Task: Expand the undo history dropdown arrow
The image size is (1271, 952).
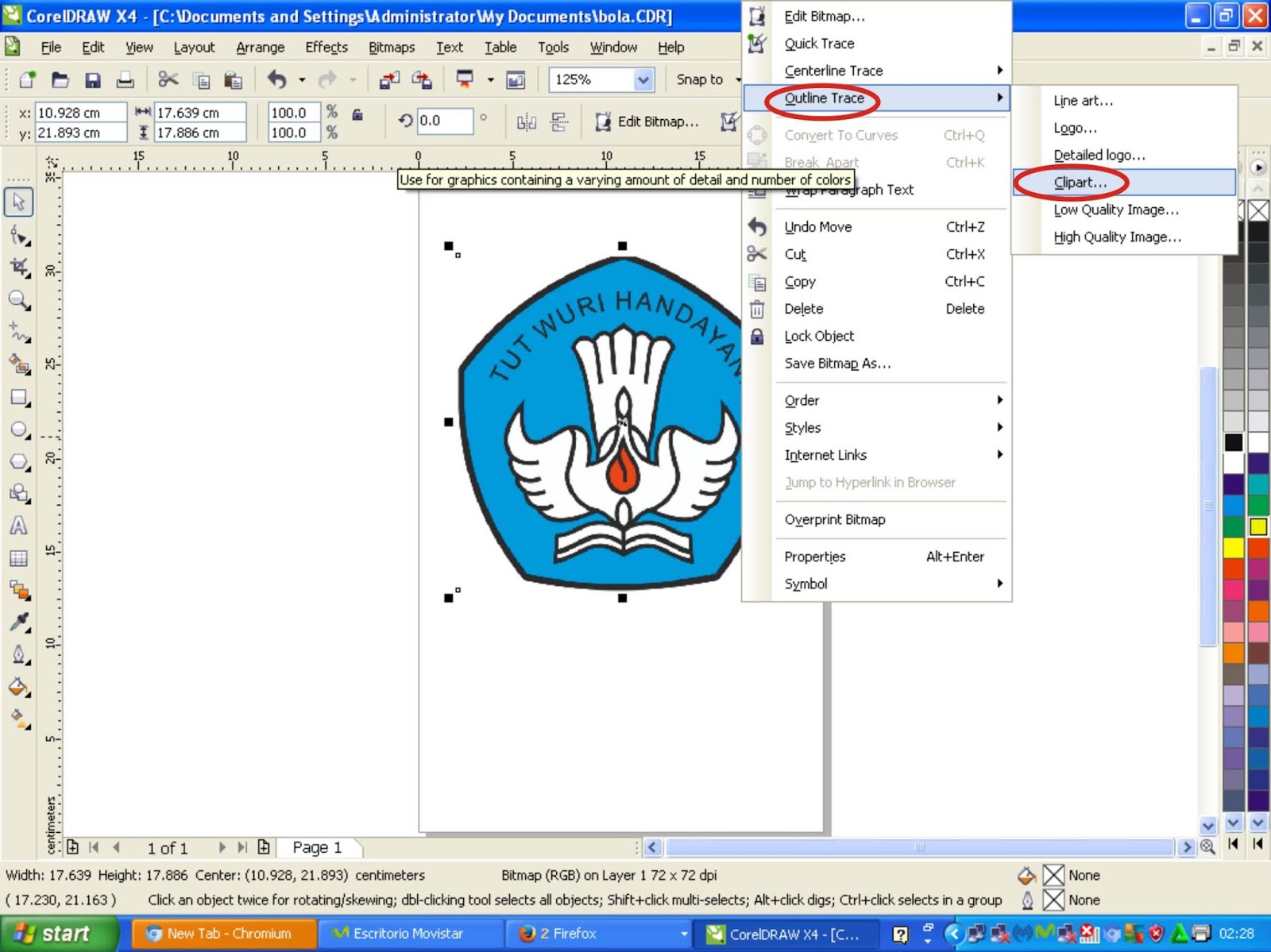Action: 302,79
